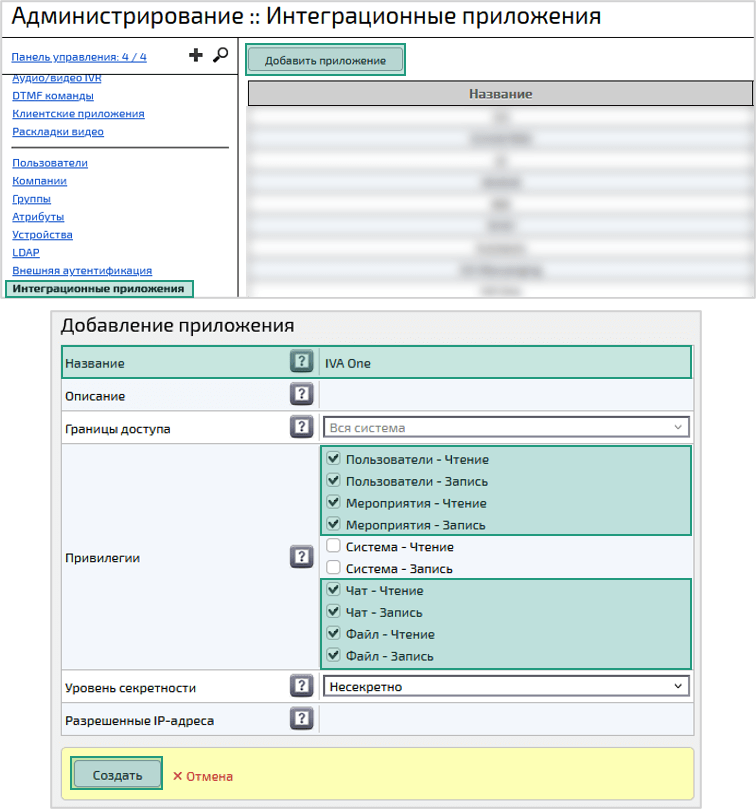The width and height of the screenshot is (756, 809).
Task: Click into the Название input field
Action: 505,363
